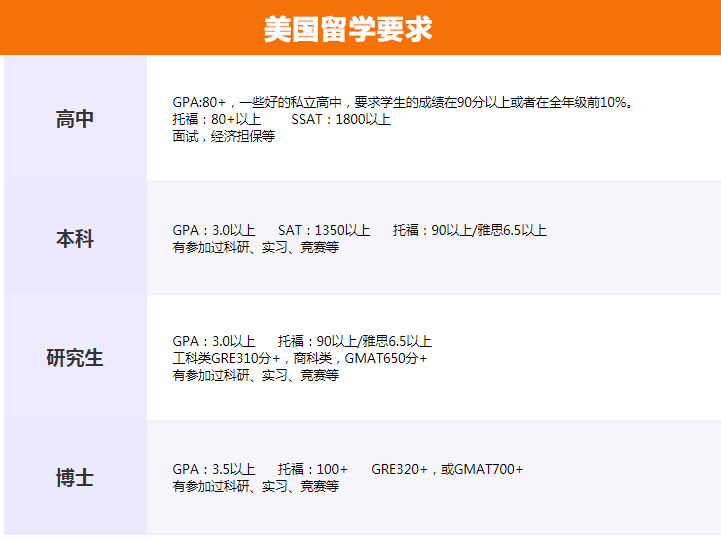This screenshot has width=721, height=538.
Task: Click GPA：3.0以上 in 研究生 row
Action: coord(213,341)
